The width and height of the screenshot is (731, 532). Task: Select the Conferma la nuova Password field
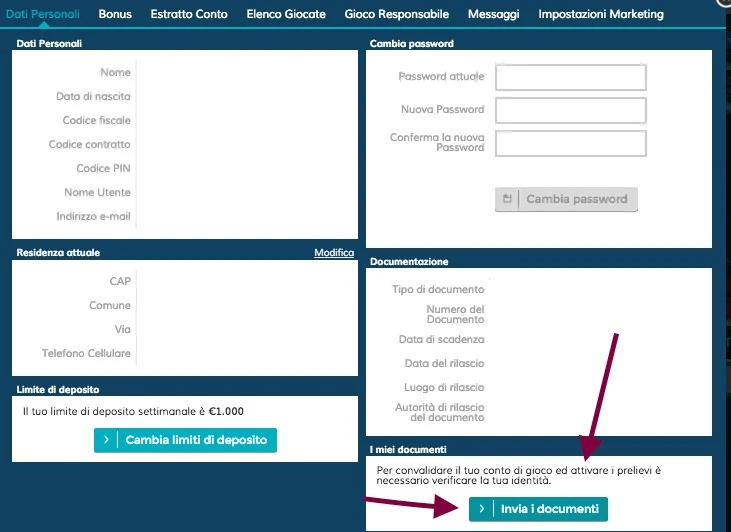pyautogui.click(x=571, y=144)
